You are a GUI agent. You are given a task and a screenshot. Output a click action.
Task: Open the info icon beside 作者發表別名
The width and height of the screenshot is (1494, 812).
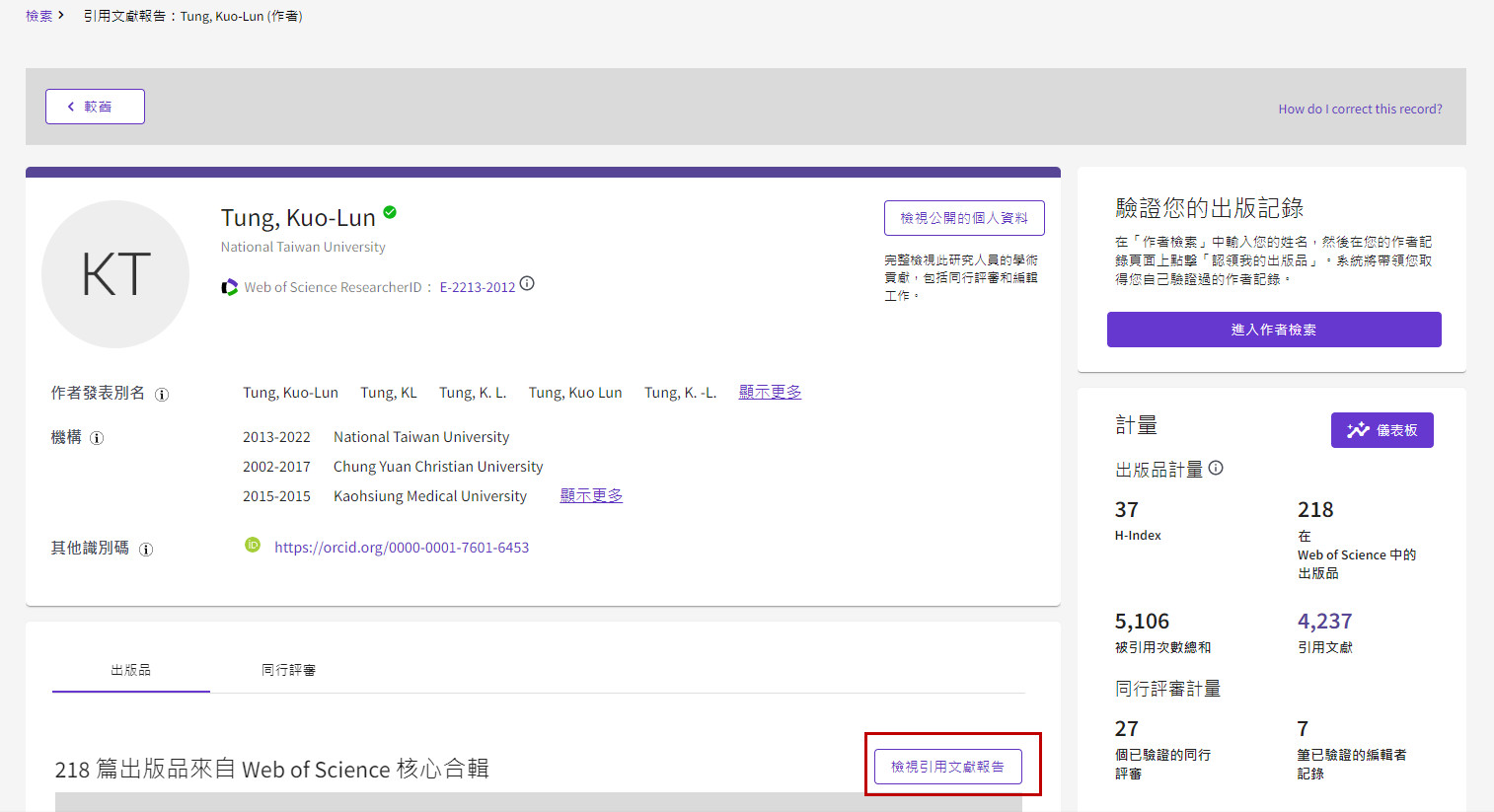point(162,395)
